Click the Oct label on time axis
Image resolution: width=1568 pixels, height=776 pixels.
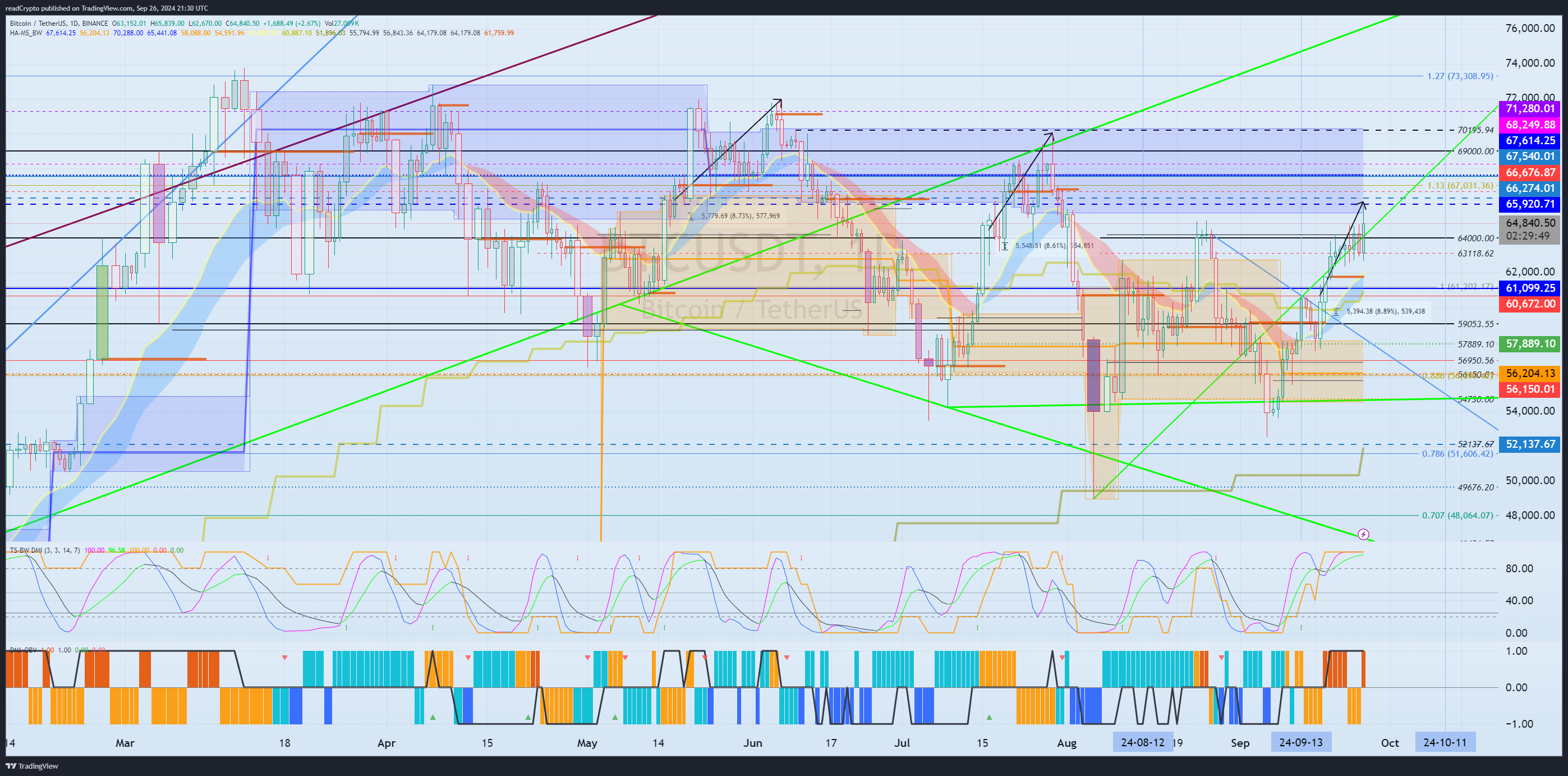(x=1390, y=743)
